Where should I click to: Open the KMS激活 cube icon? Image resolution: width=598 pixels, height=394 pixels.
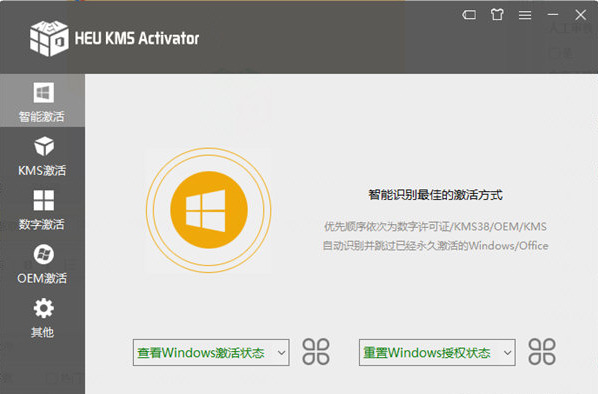tap(44, 146)
